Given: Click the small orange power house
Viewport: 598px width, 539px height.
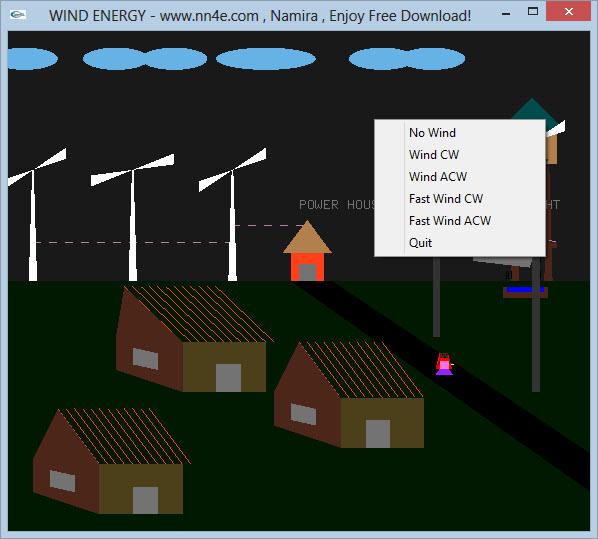Looking at the screenshot, I should click(x=307, y=252).
